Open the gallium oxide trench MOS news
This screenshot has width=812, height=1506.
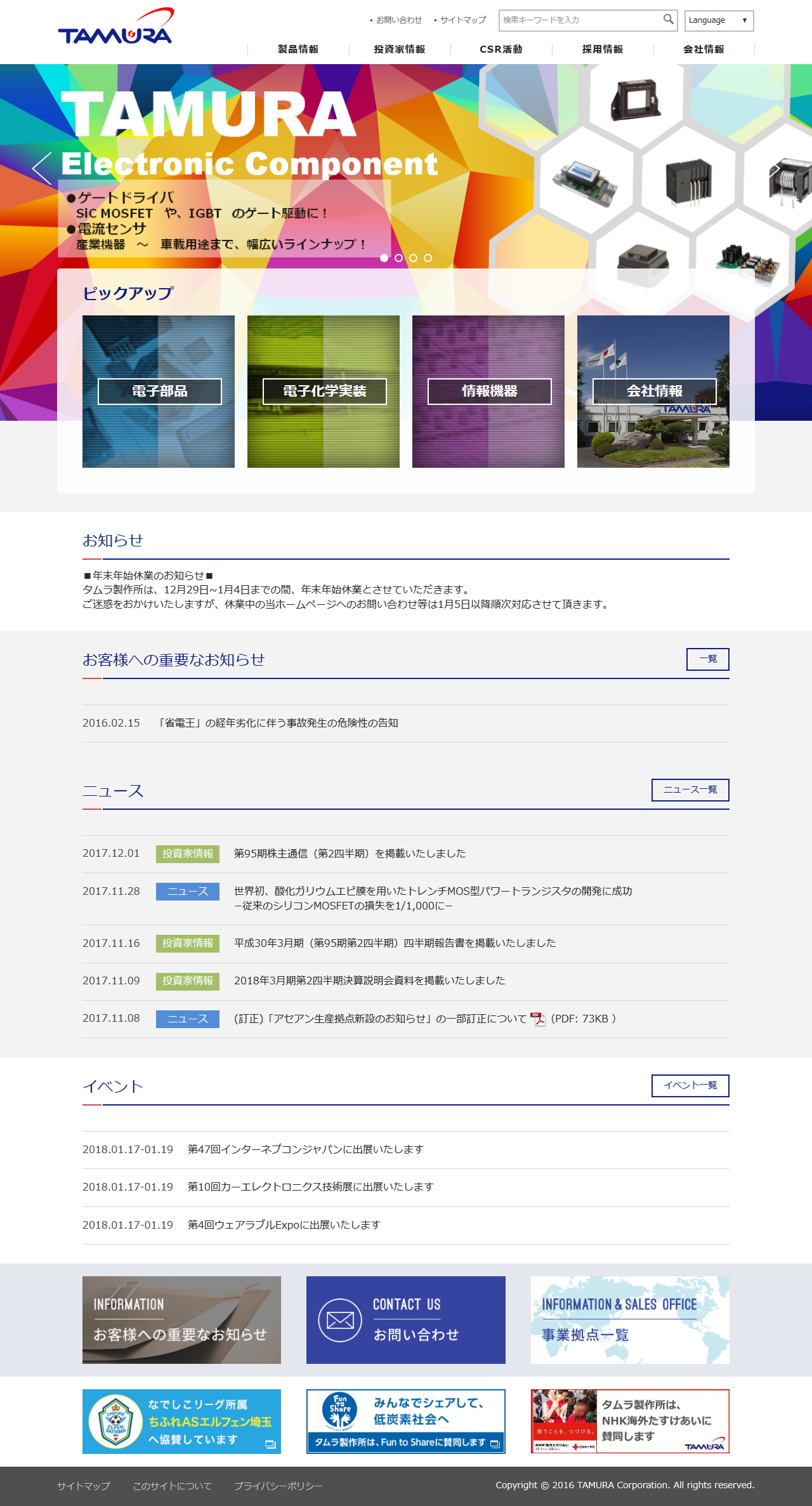point(433,898)
